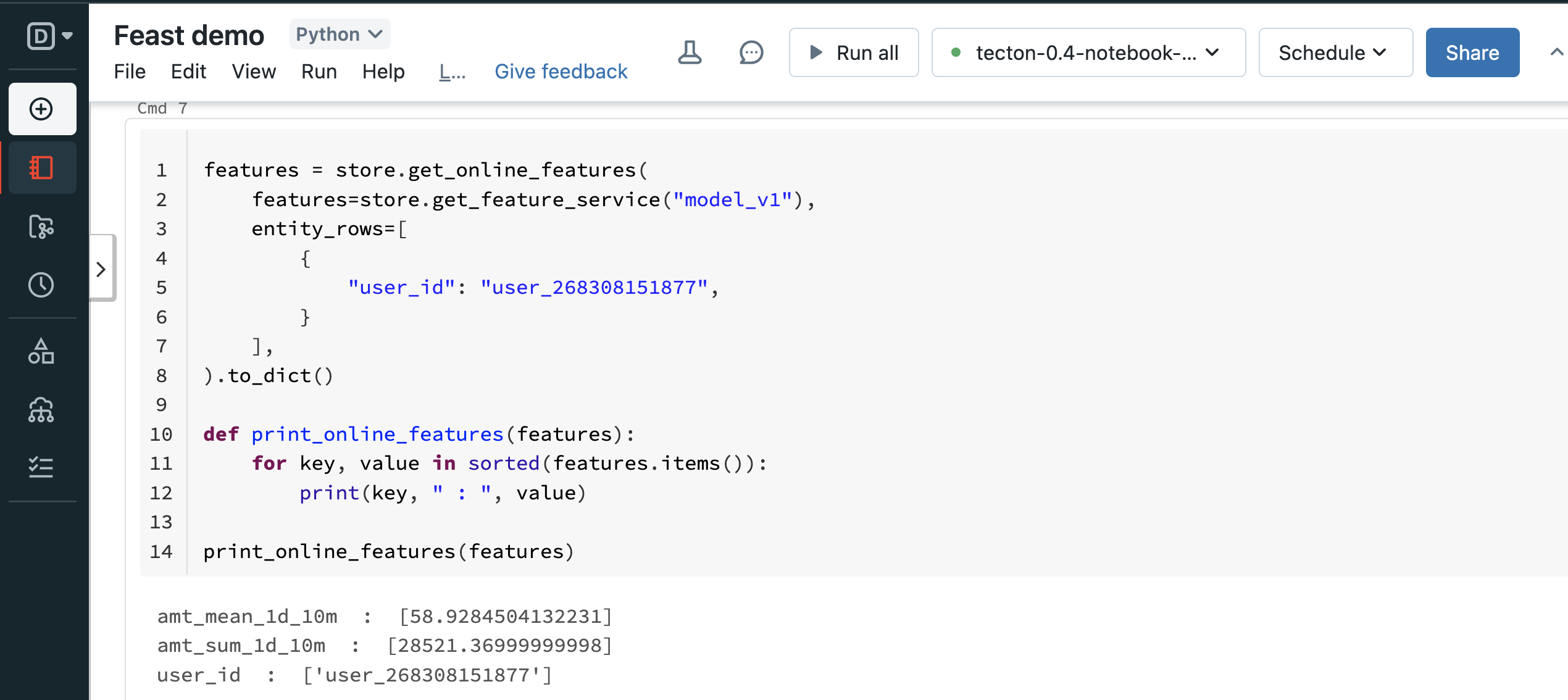Click the Run all button
The image size is (1568, 700).
coord(854,52)
